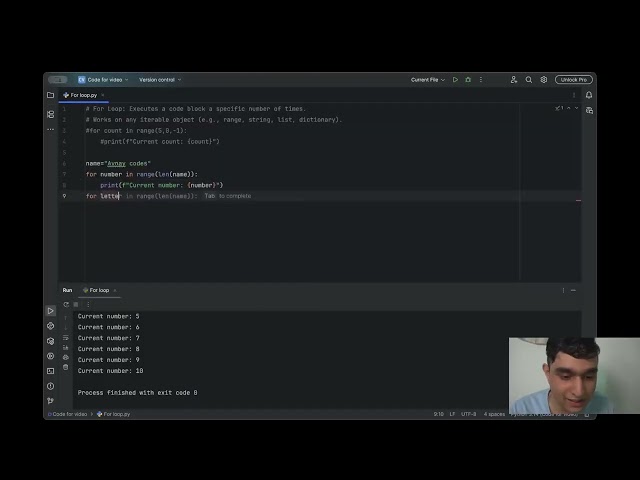Image resolution: width=640 pixels, height=480 pixels.
Task: Open Problems tool window icon
Action: (51, 386)
